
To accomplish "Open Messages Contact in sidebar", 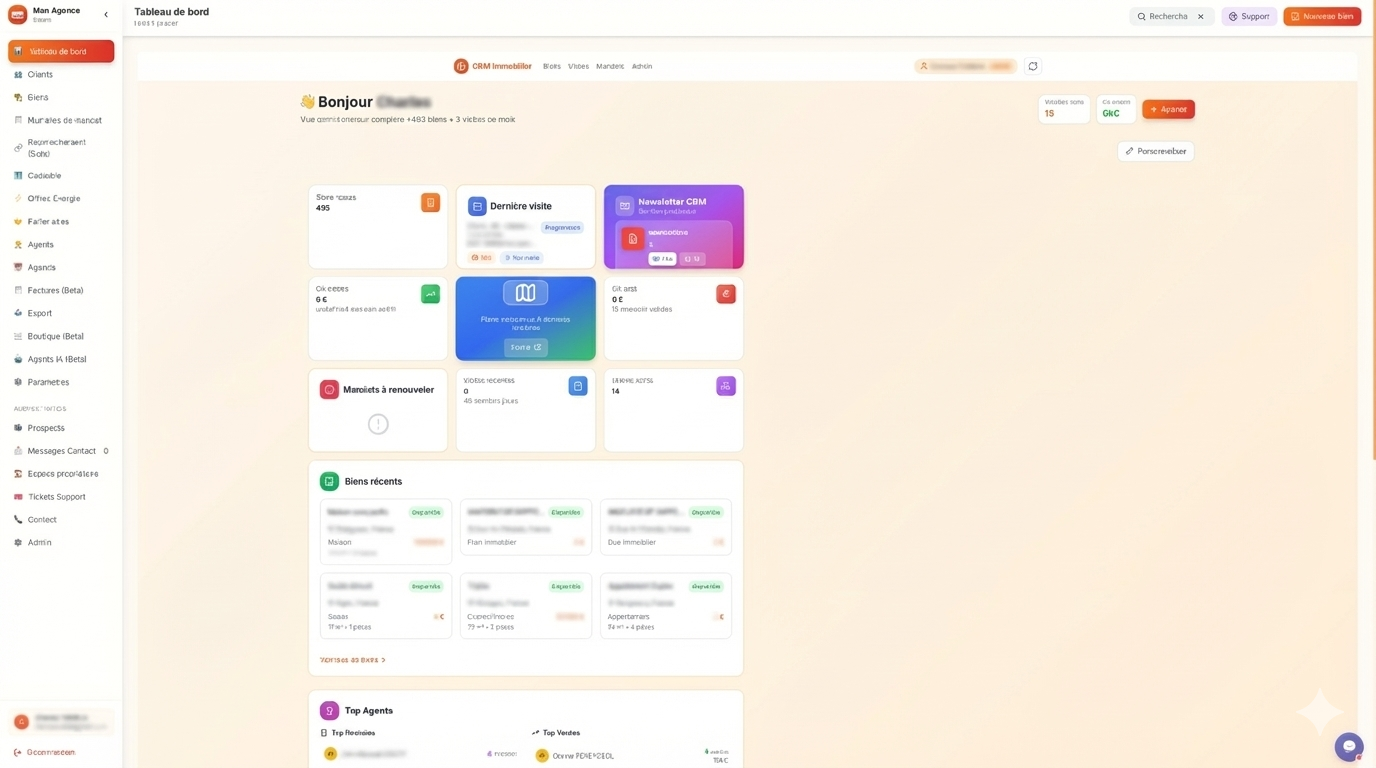I will [x=61, y=451].
